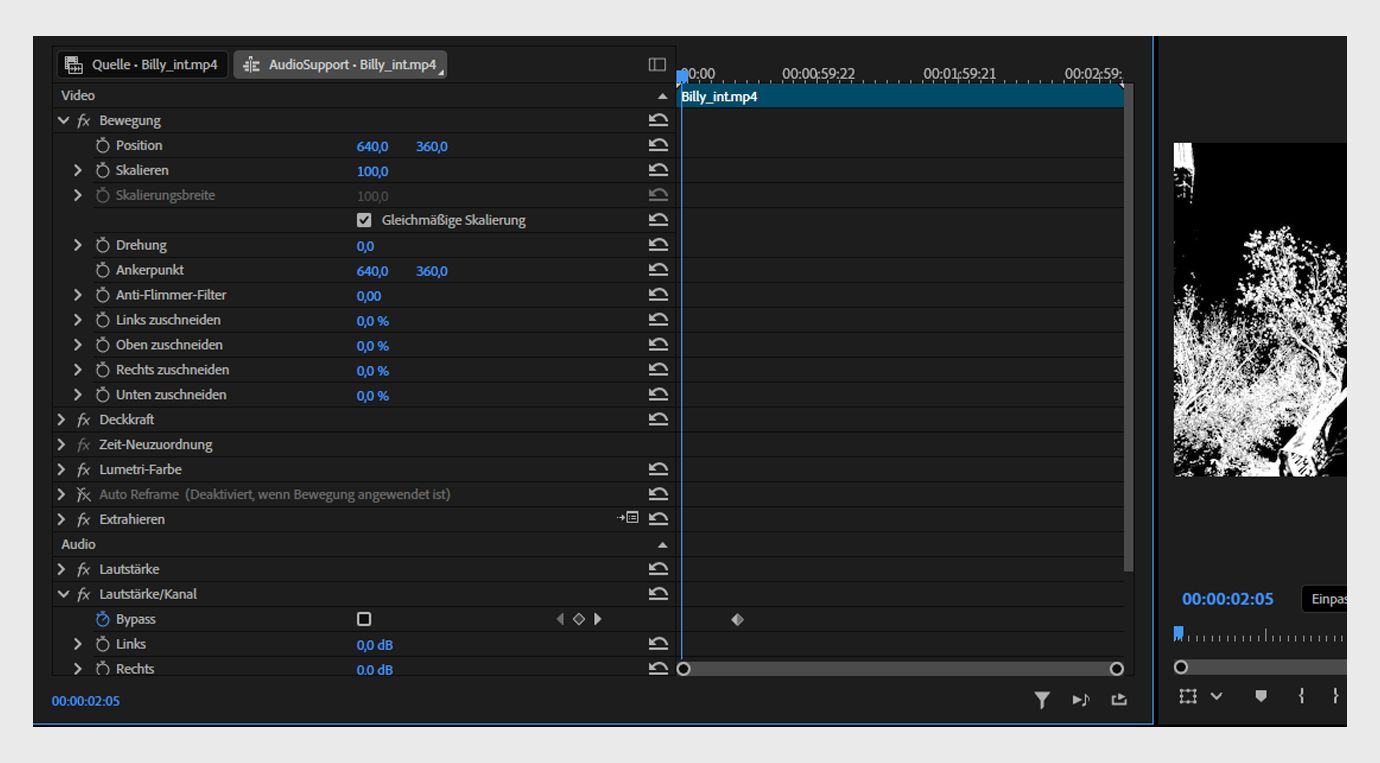Collapse the Video section with the arrow
This screenshot has height=763, width=1380.
662,96
